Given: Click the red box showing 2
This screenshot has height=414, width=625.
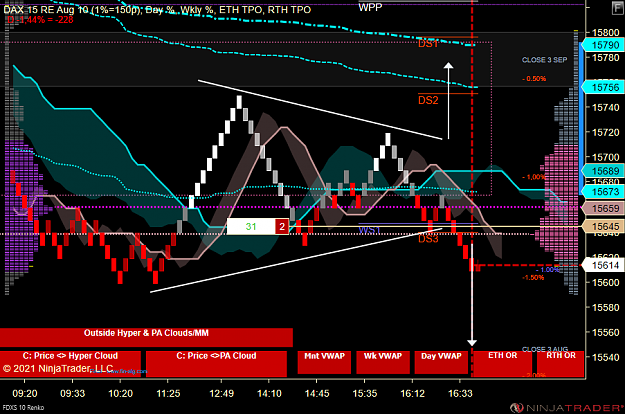Looking at the screenshot, I should (282, 226).
